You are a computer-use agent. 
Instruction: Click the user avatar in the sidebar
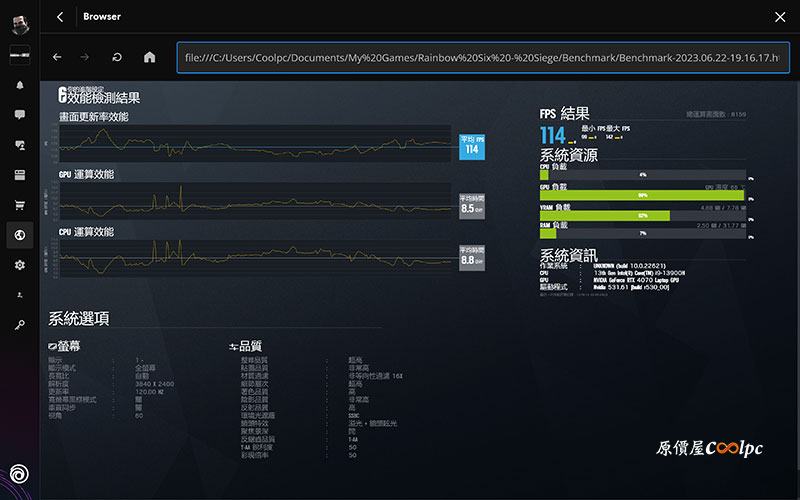pos(19,27)
